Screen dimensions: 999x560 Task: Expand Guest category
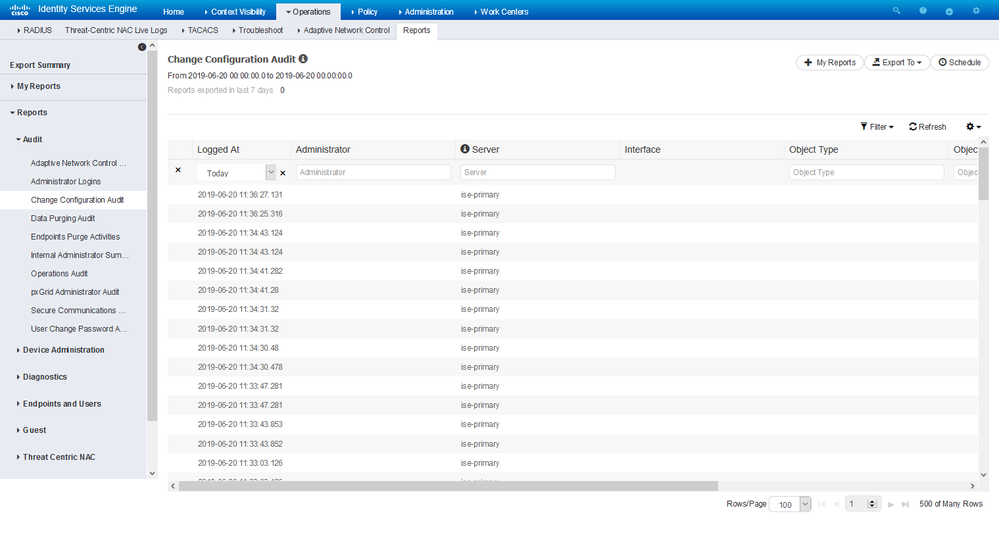pyautogui.click(x=31, y=430)
